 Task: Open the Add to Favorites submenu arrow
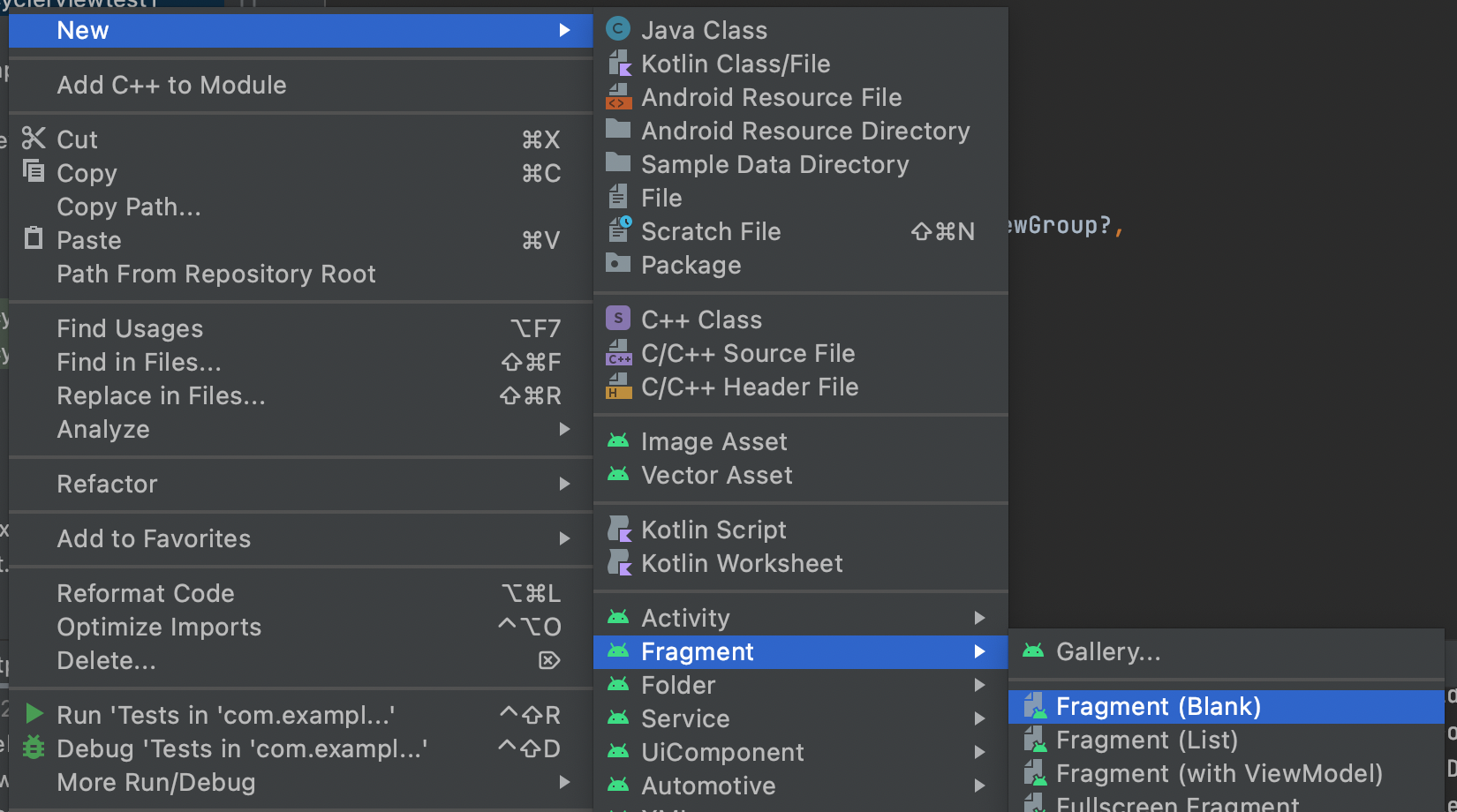point(564,538)
